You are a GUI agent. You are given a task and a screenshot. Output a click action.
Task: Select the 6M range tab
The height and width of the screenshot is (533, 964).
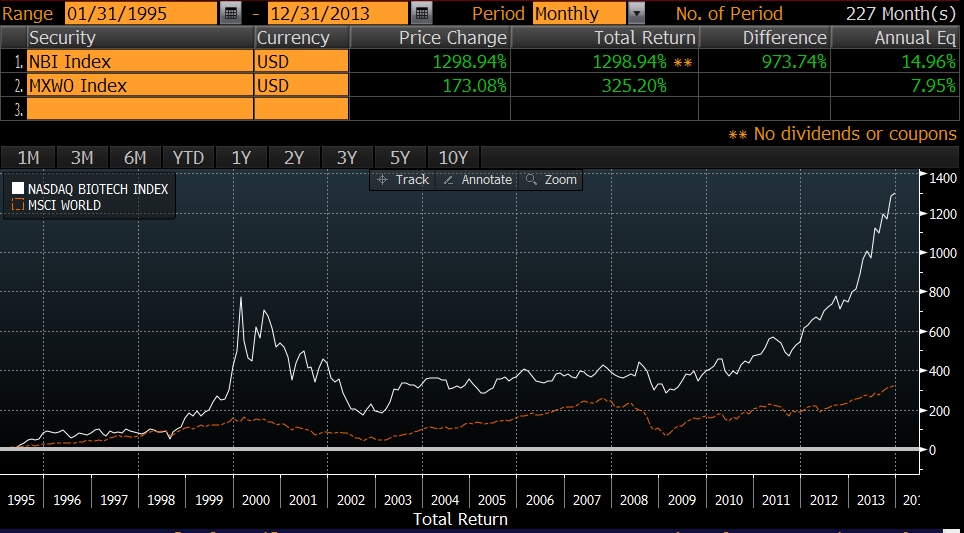tap(135, 158)
